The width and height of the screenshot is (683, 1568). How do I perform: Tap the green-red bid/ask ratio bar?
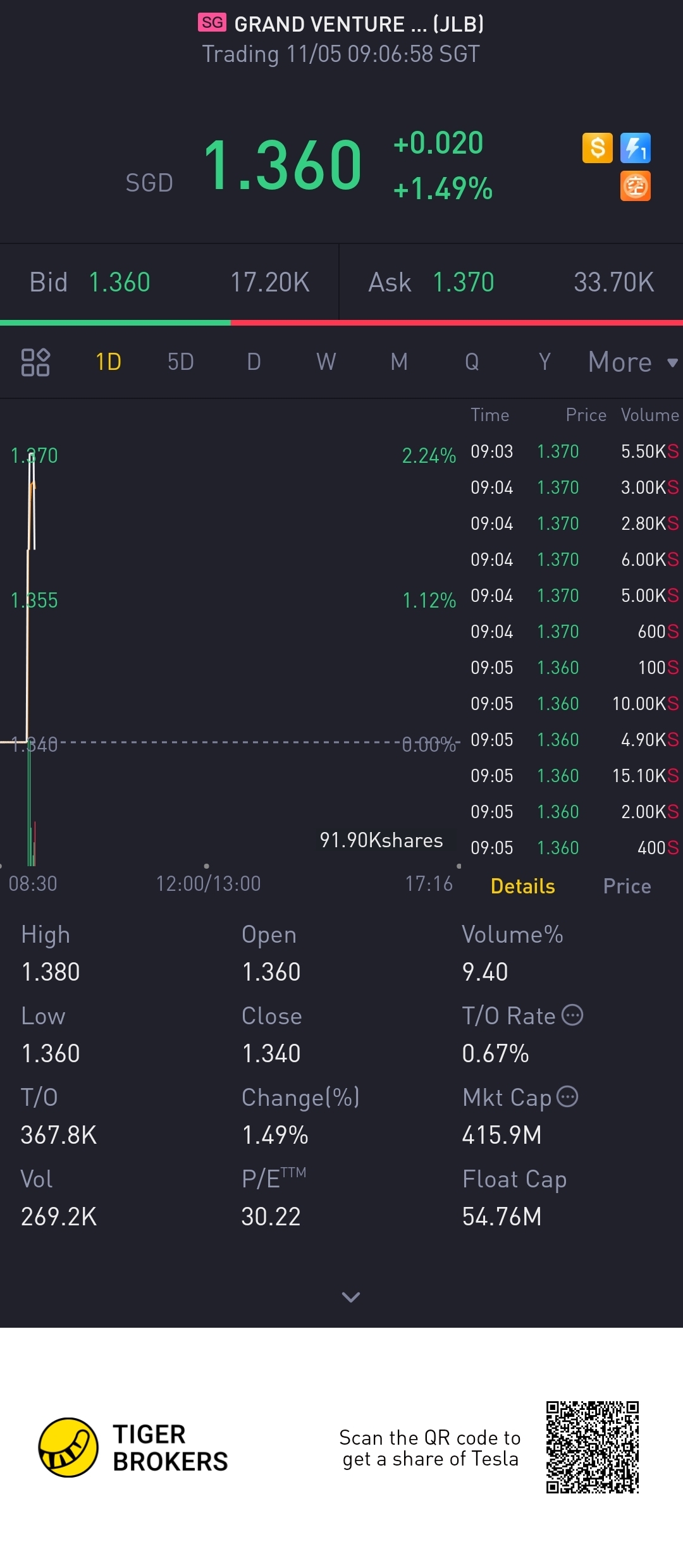[341, 323]
